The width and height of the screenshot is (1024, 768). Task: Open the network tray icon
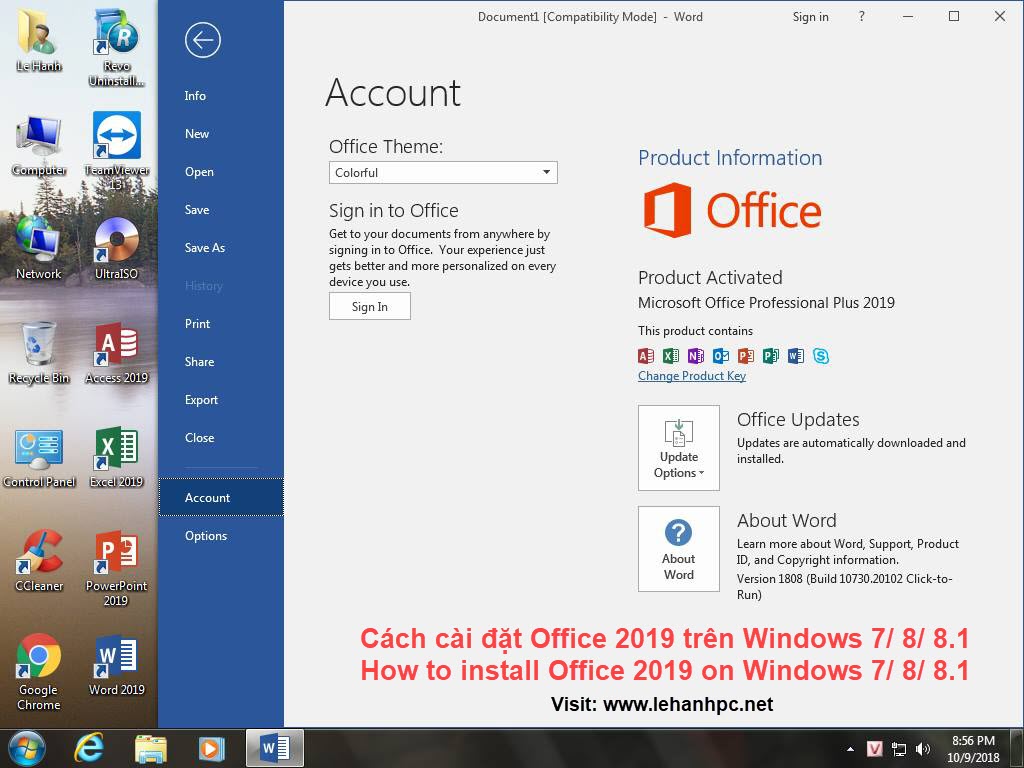tap(899, 749)
